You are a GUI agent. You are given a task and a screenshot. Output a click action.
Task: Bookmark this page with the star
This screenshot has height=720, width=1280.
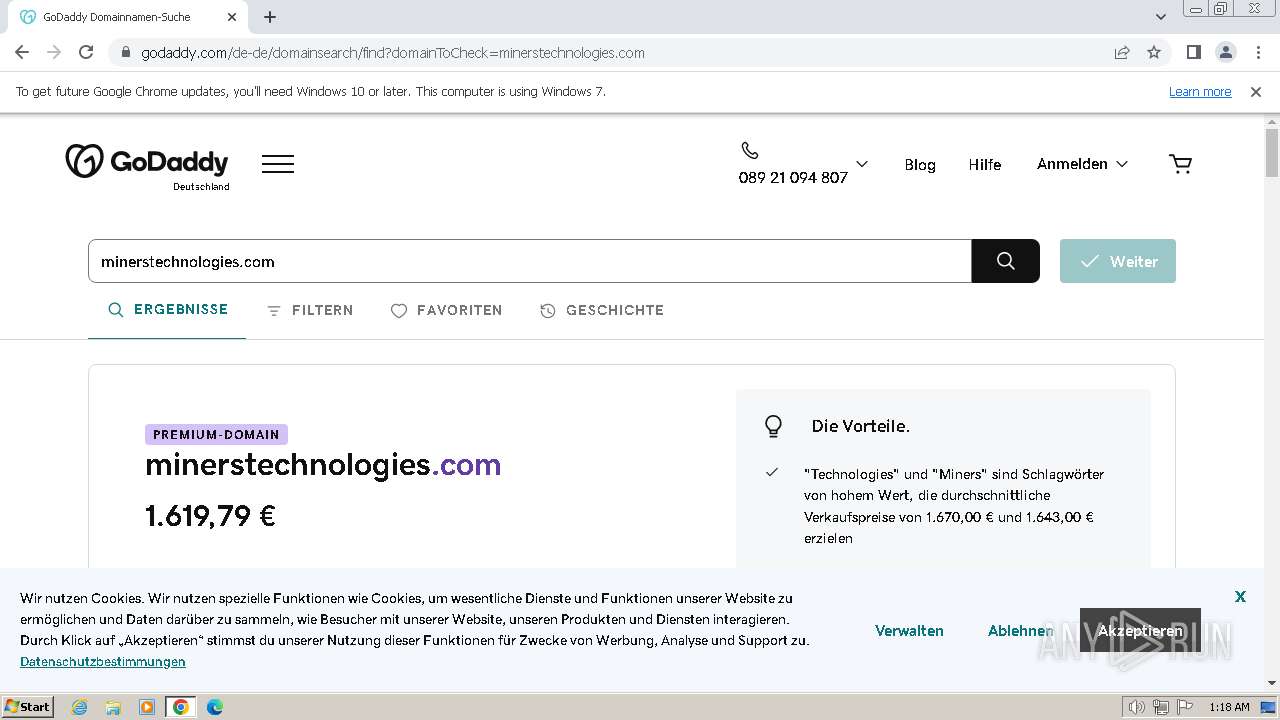1154,52
